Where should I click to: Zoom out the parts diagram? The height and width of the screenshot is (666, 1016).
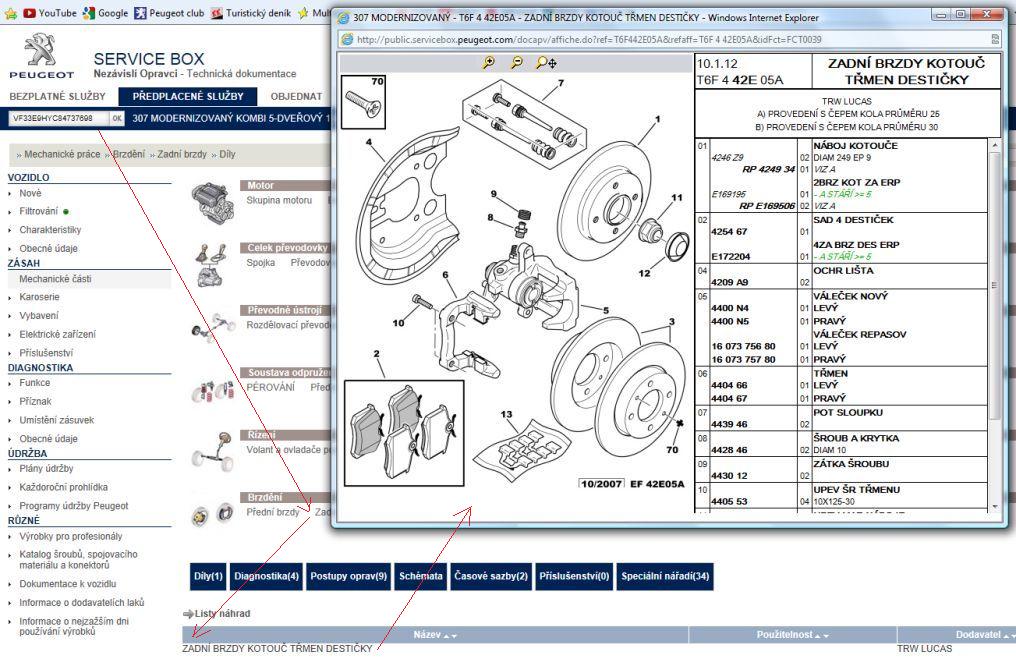(516, 62)
